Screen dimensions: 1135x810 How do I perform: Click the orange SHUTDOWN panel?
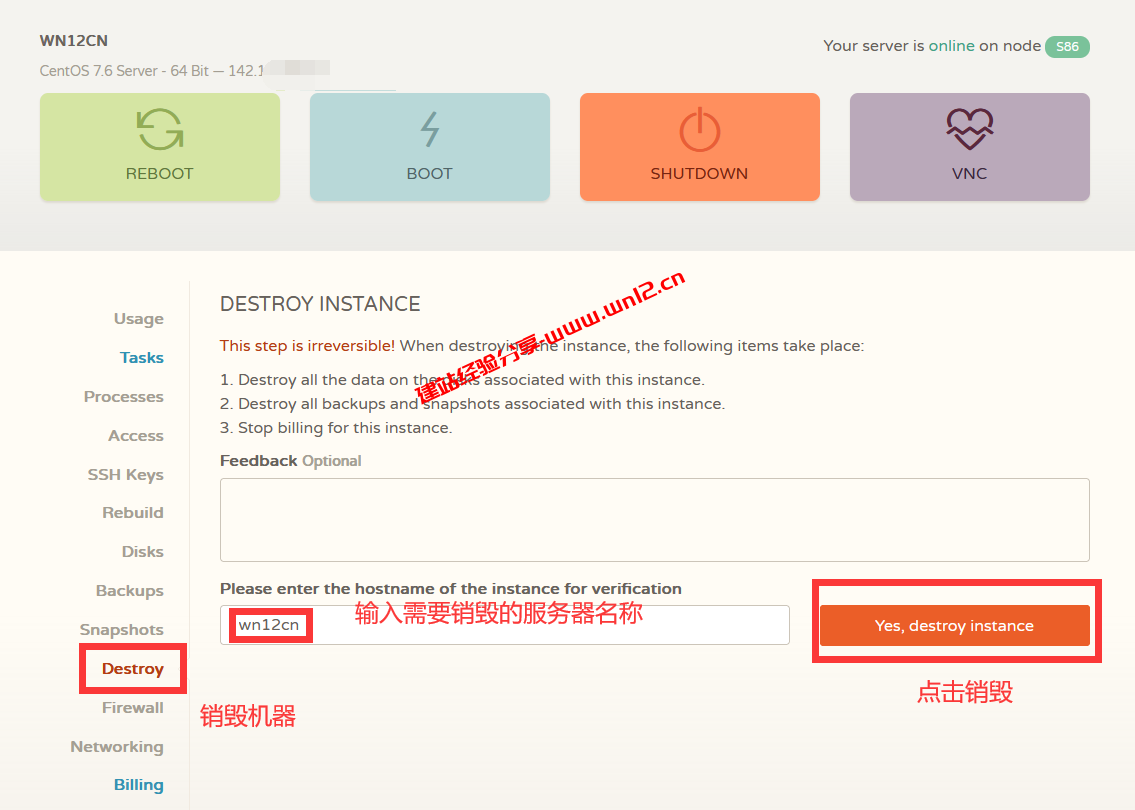pos(699,147)
